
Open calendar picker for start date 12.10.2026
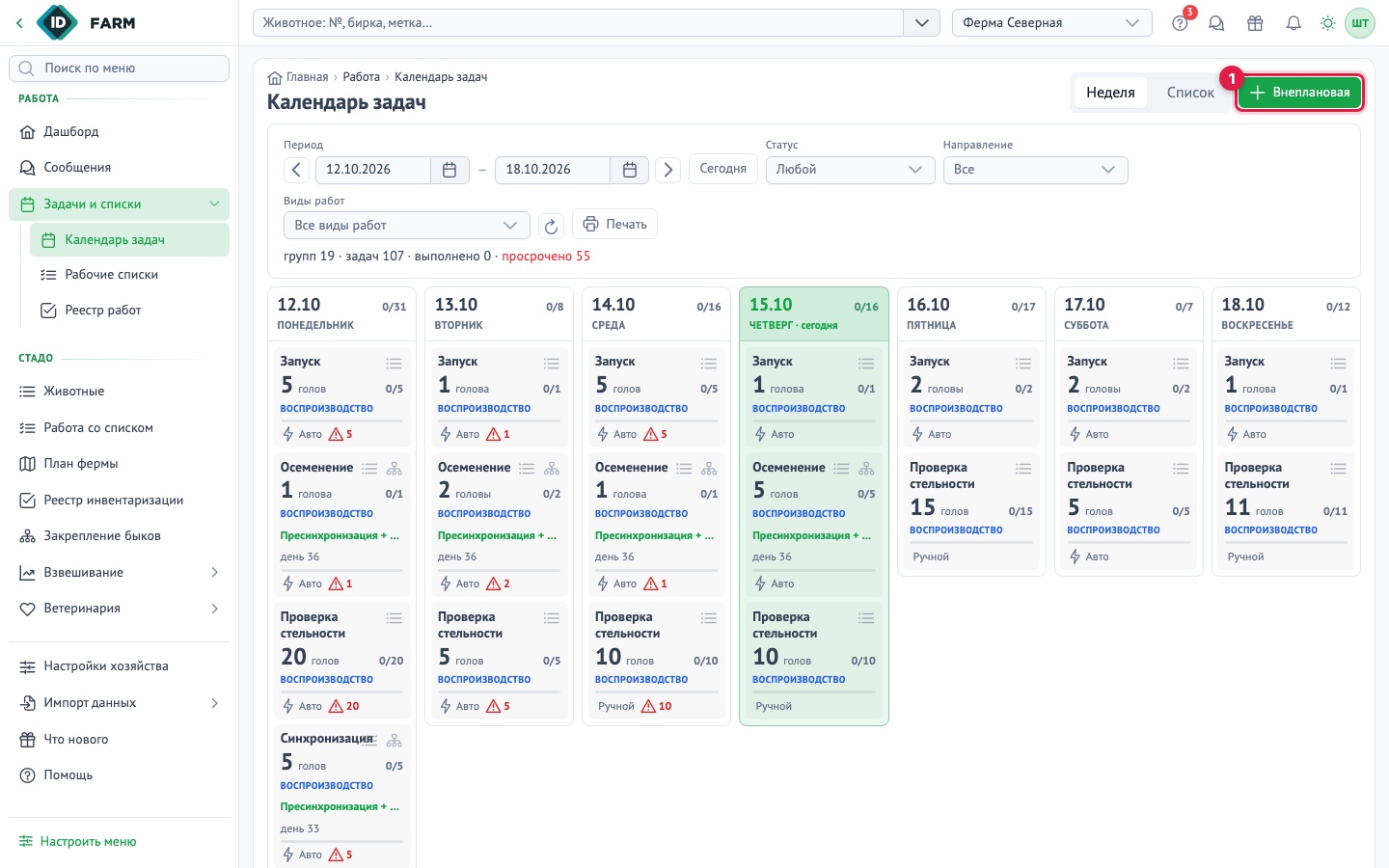[x=449, y=170]
